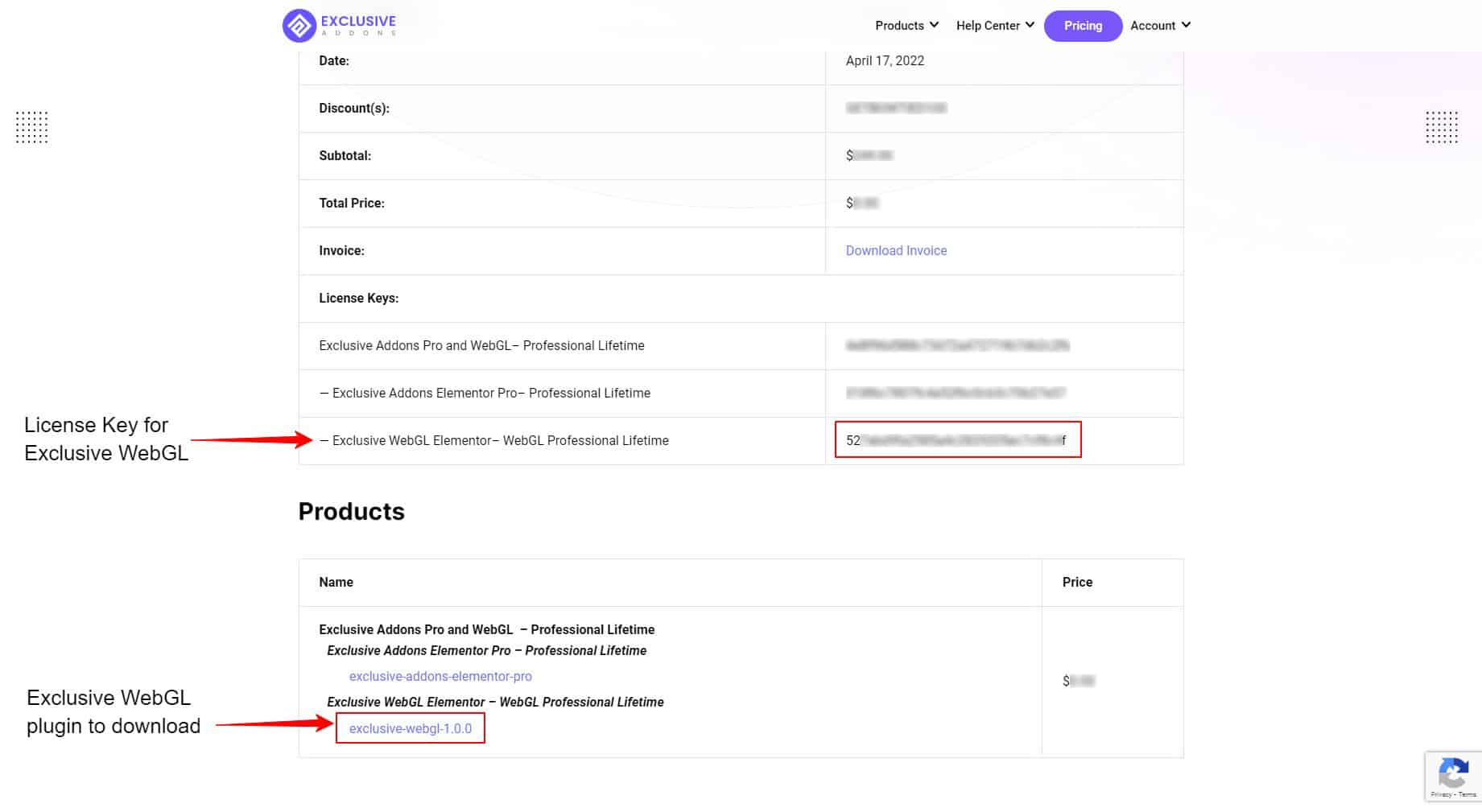Click the blurred Elementor Pro license key
Image resolution: width=1482 pixels, height=812 pixels.
click(956, 393)
